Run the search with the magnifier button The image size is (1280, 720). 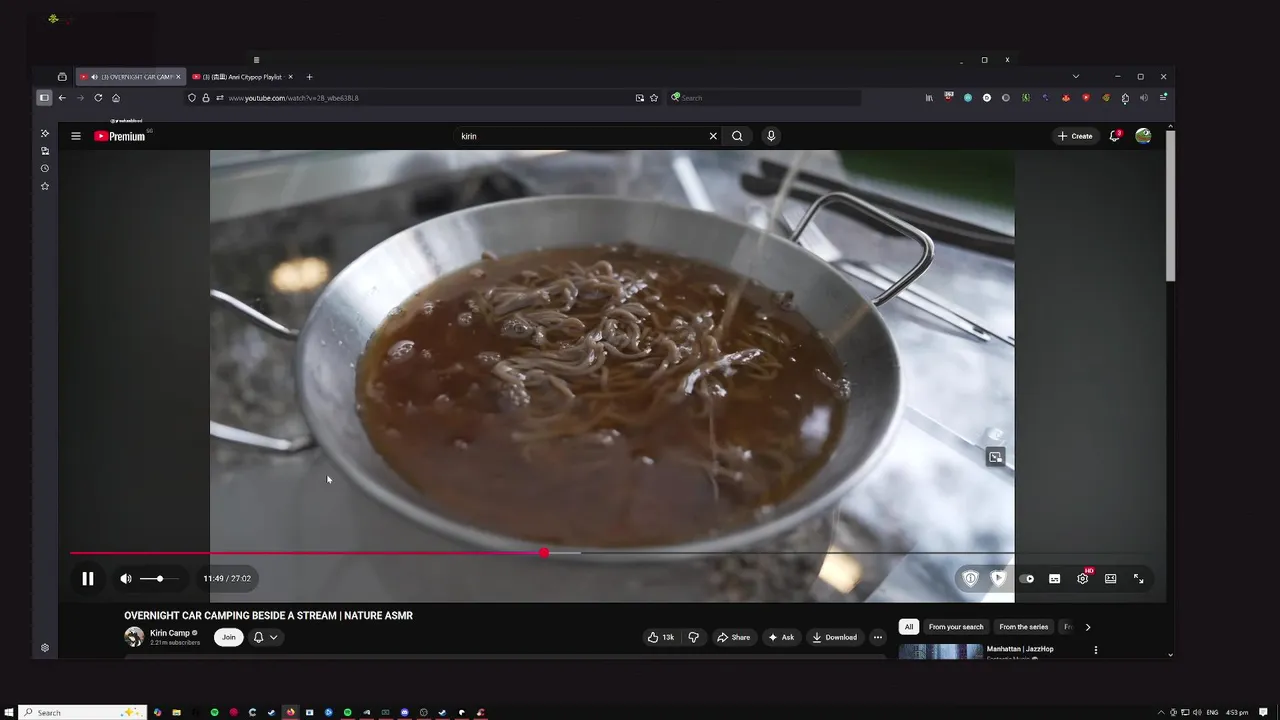737,136
